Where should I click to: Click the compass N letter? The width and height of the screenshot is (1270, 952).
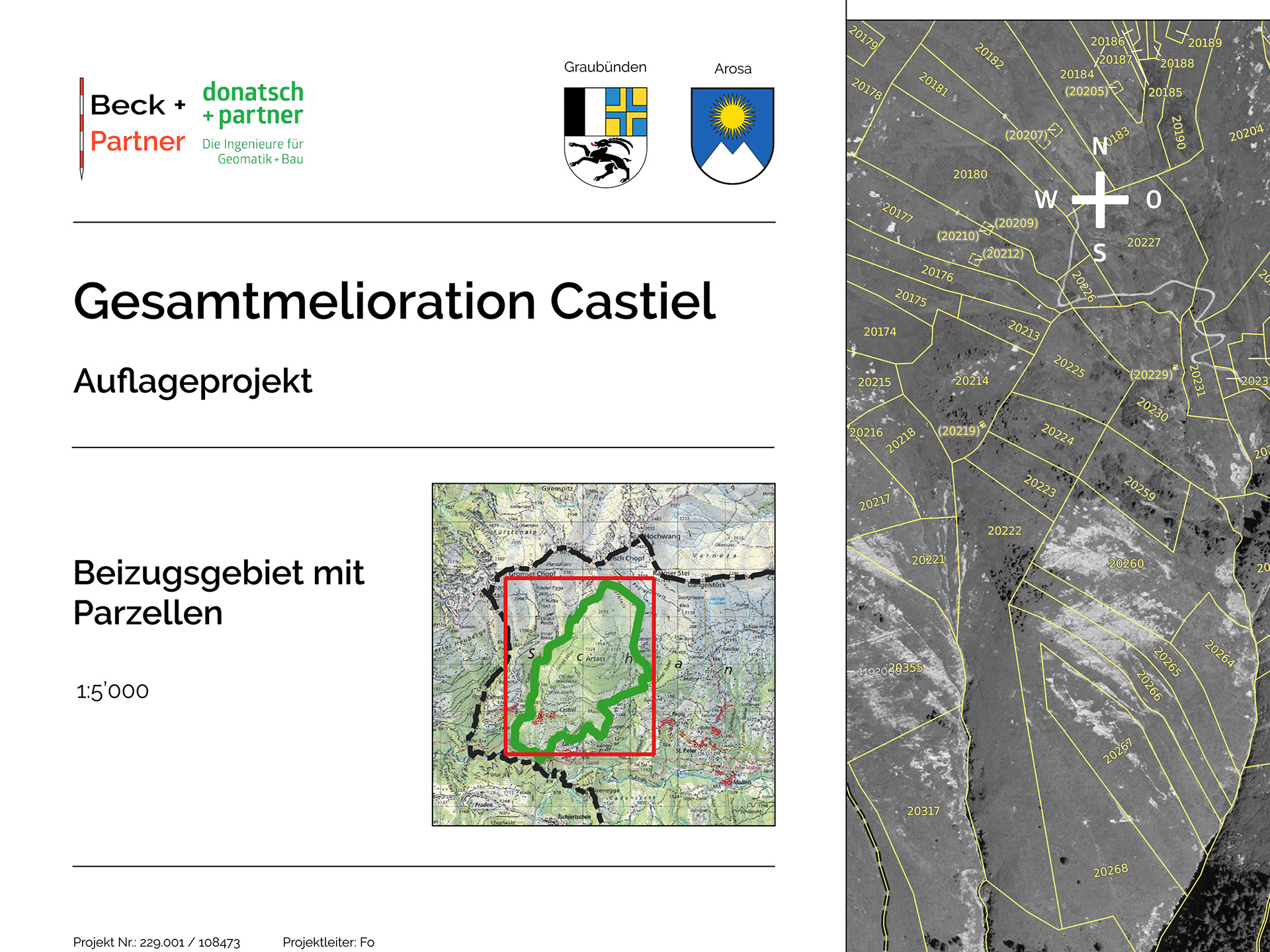click(x=1099, y=147)
